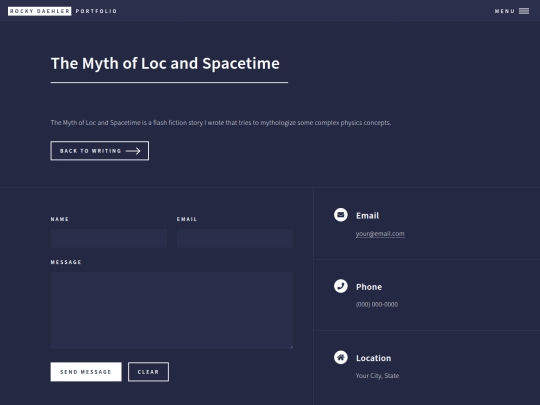Click the Email contact heading
The width and height of the screenshot is (540, 405).
coord(367,216)
